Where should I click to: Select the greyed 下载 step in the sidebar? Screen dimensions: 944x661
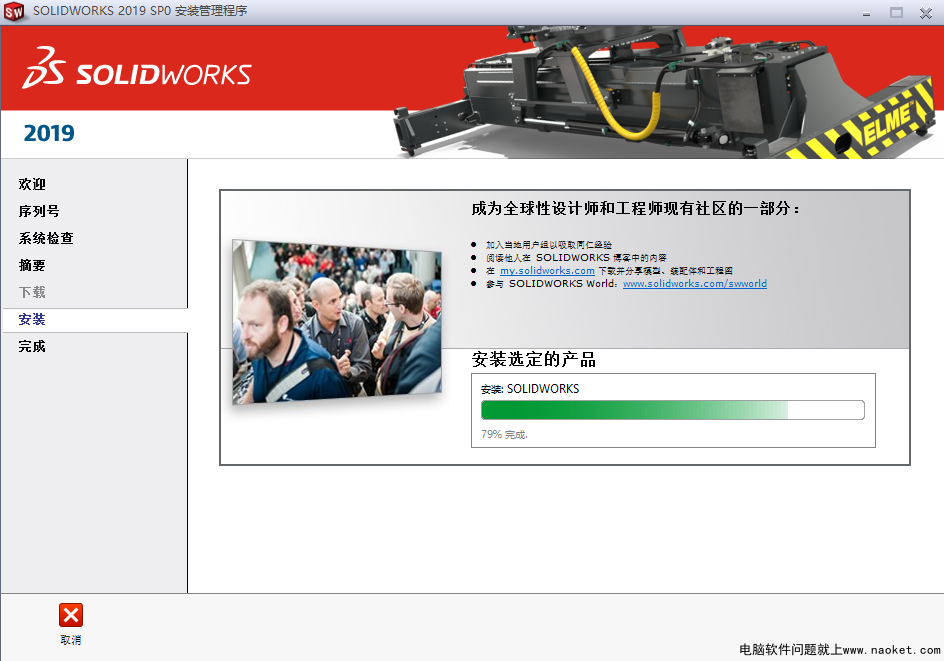(x=32, y=293)
